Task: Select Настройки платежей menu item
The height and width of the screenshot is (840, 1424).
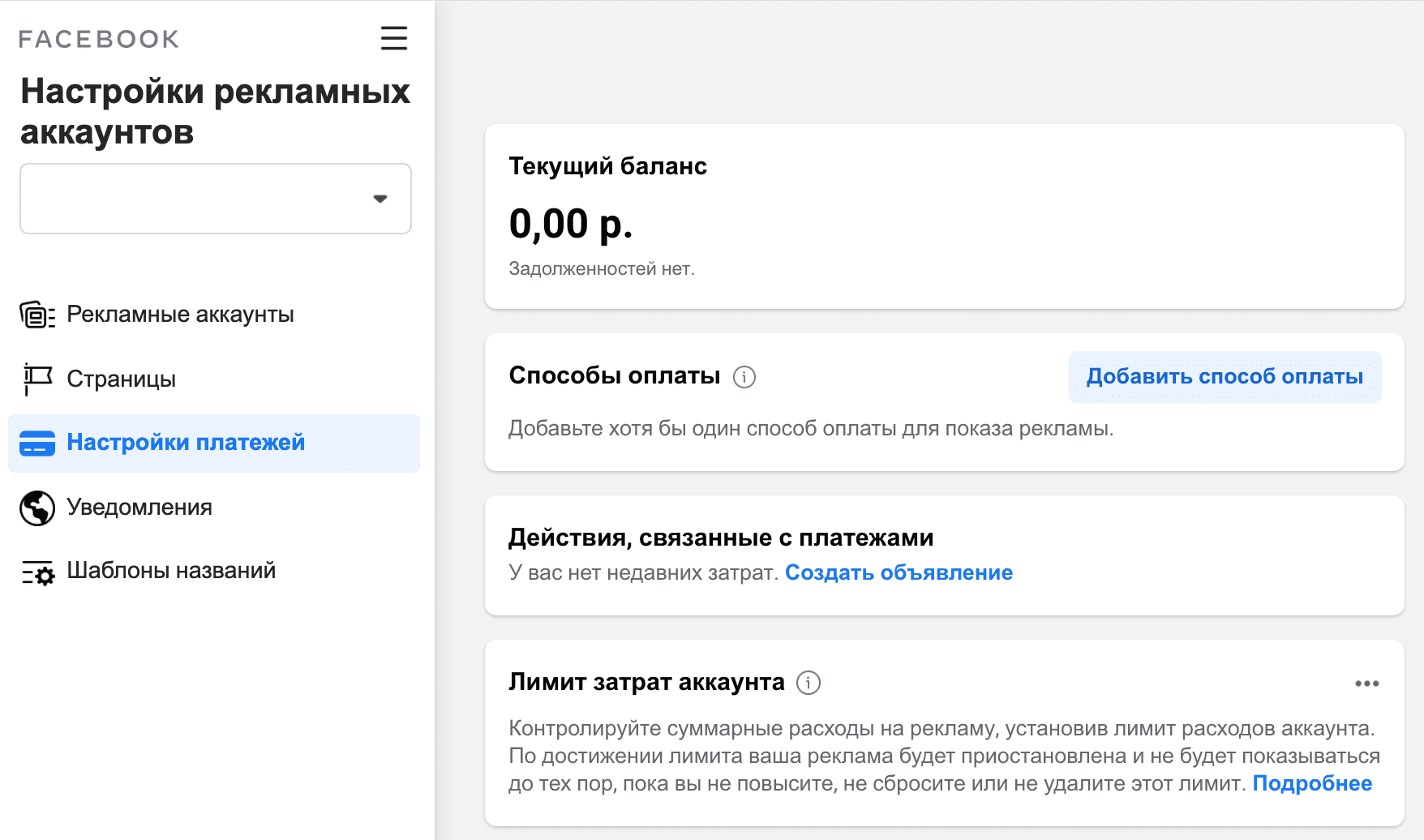Action: 186,443
